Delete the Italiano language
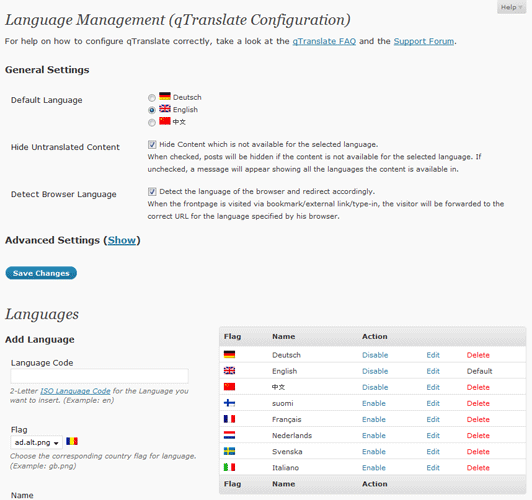This screenshot has width=532, height=500. click(x=478, y=468)
